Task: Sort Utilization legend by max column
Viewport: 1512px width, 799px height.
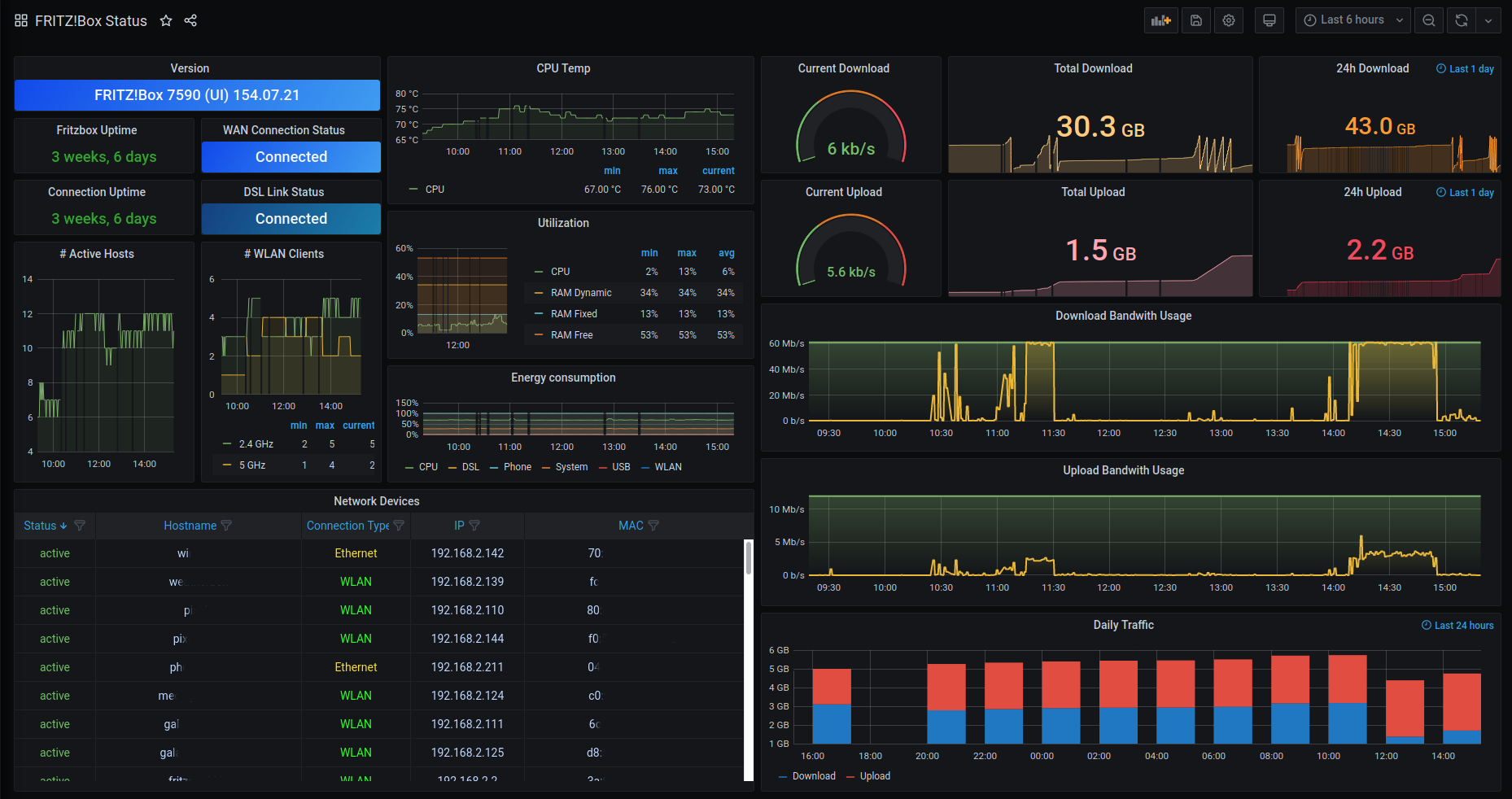Action: click(x=687, y=253)
